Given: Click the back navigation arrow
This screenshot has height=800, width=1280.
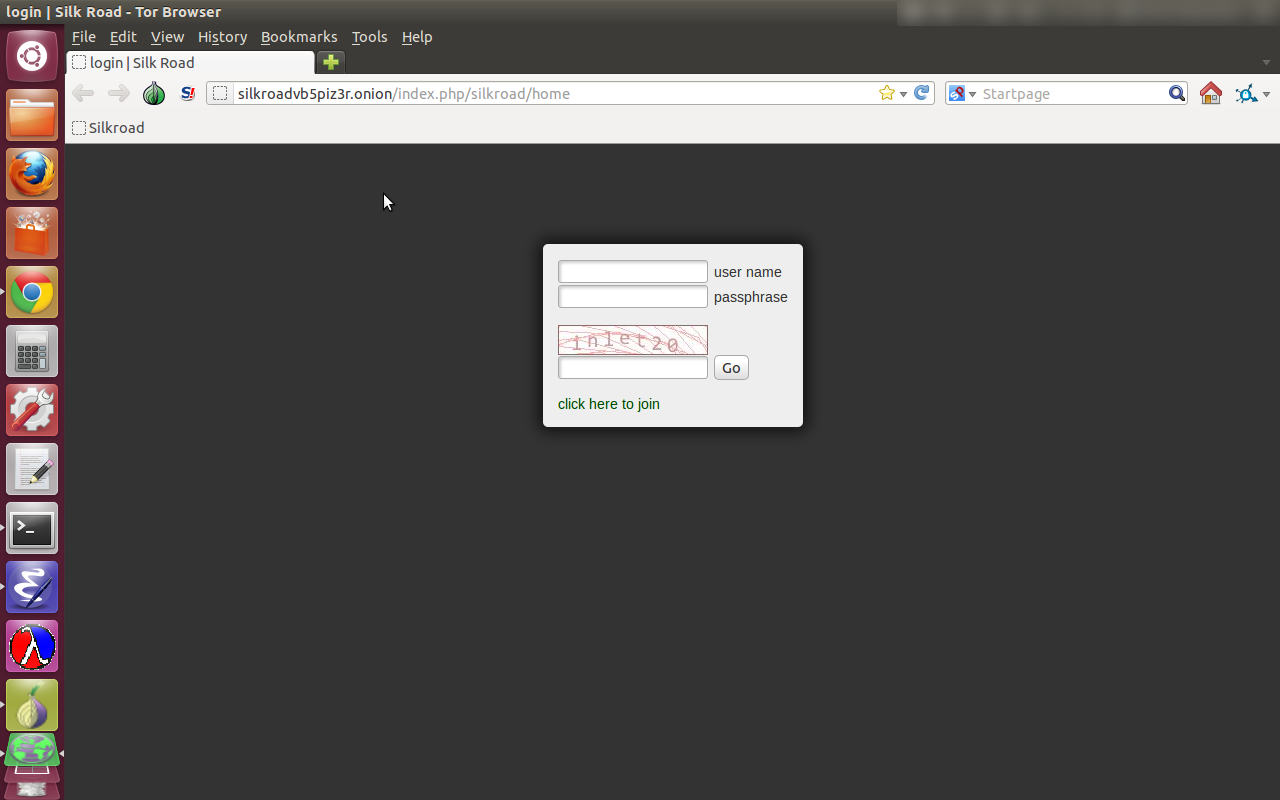Looking at the screenshot, I should (82, 93).
